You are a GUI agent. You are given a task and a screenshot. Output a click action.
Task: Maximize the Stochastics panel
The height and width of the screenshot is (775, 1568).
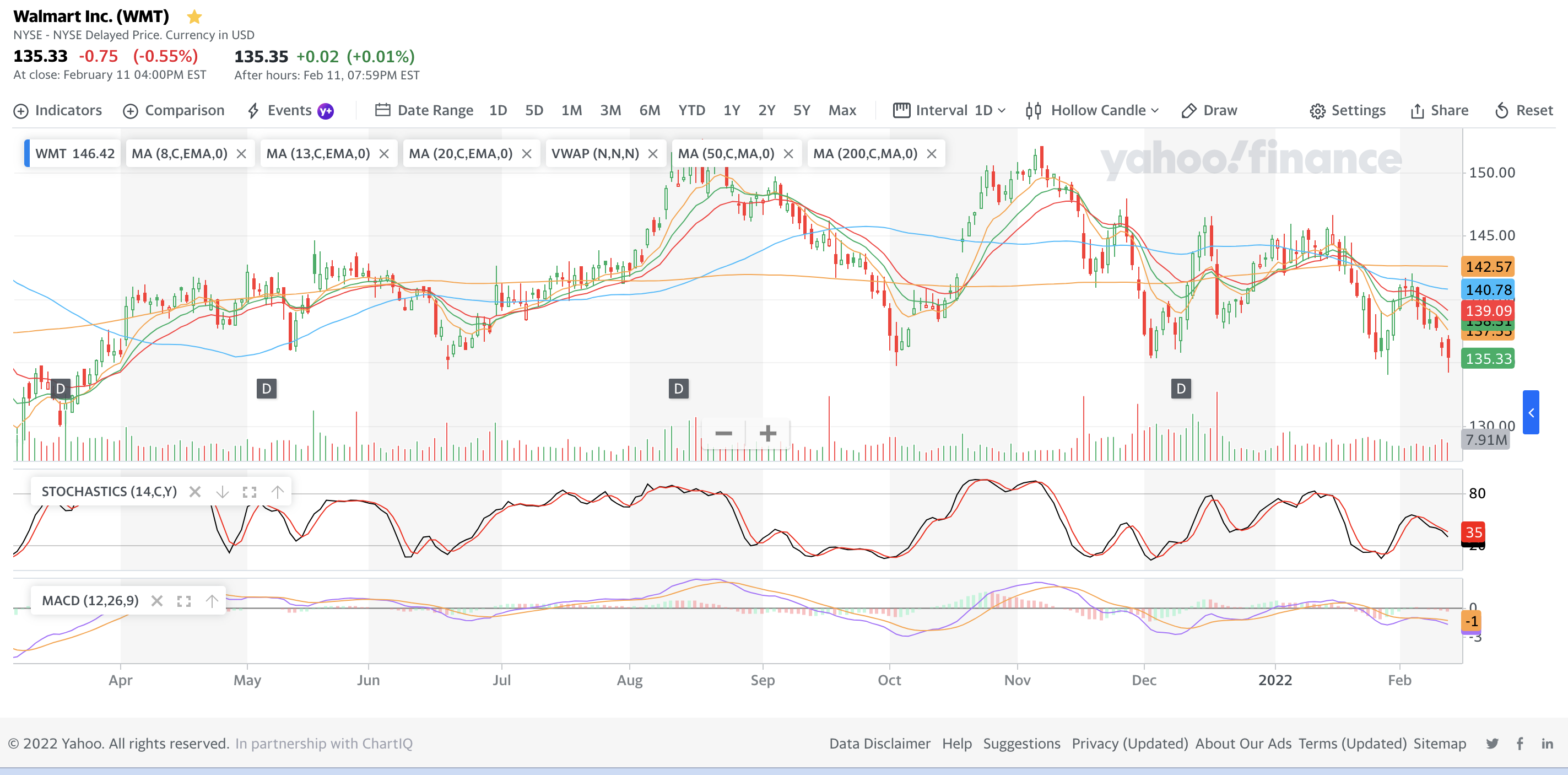point(250,491)
